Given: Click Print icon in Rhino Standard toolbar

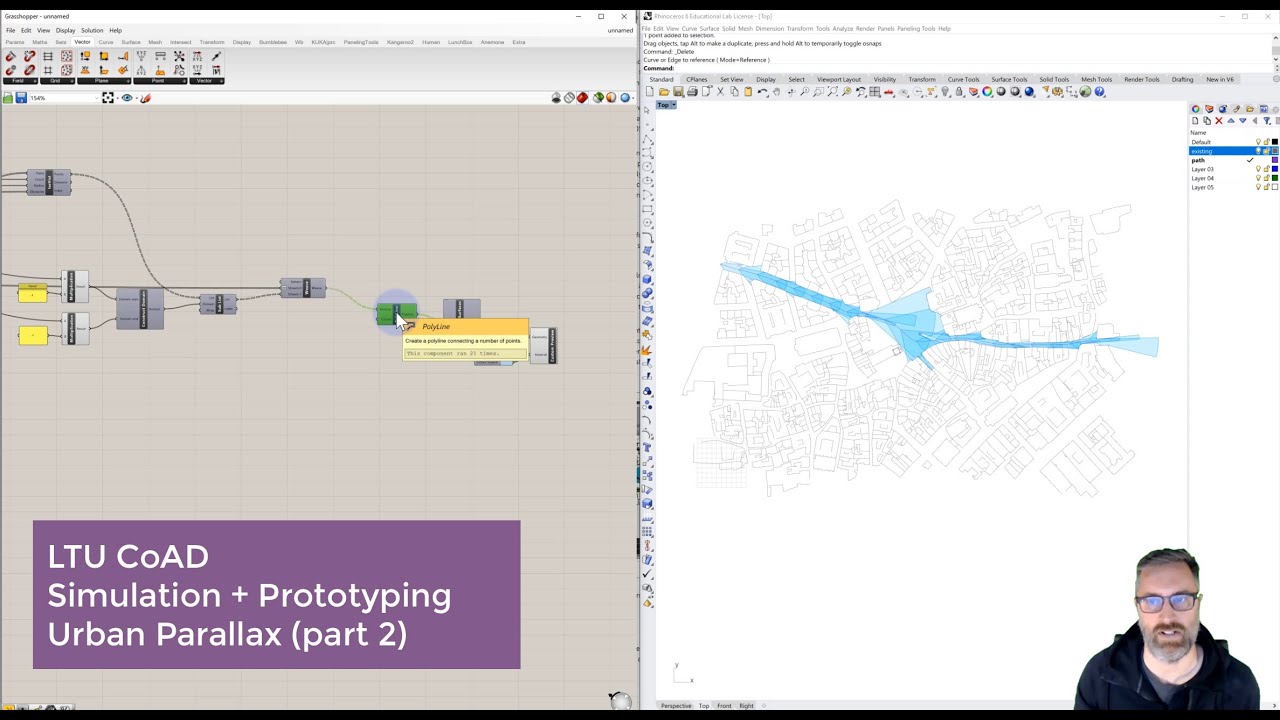Looking at the screenshot, I should click(691, 92).
